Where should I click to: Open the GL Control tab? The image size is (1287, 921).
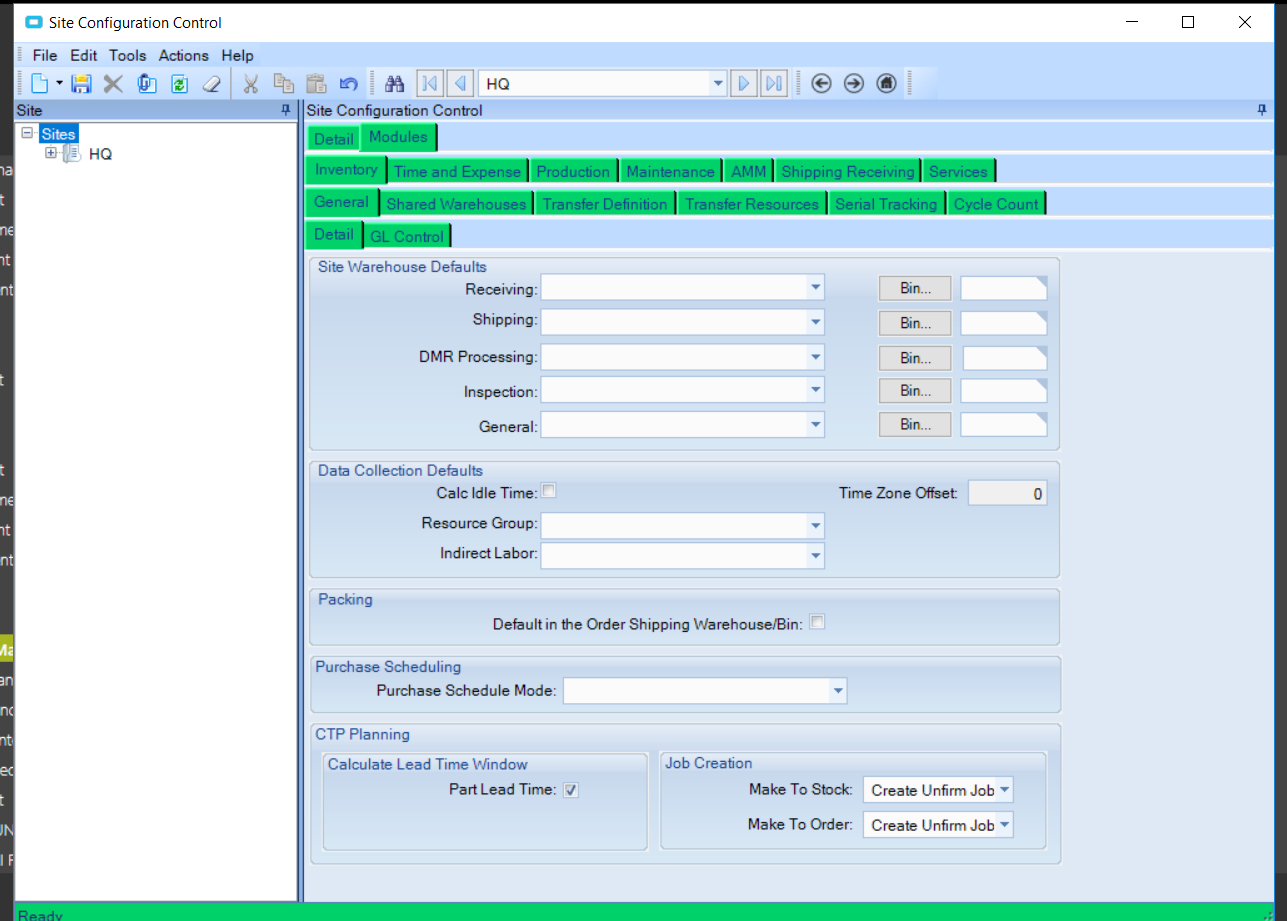tap(407, 236)
